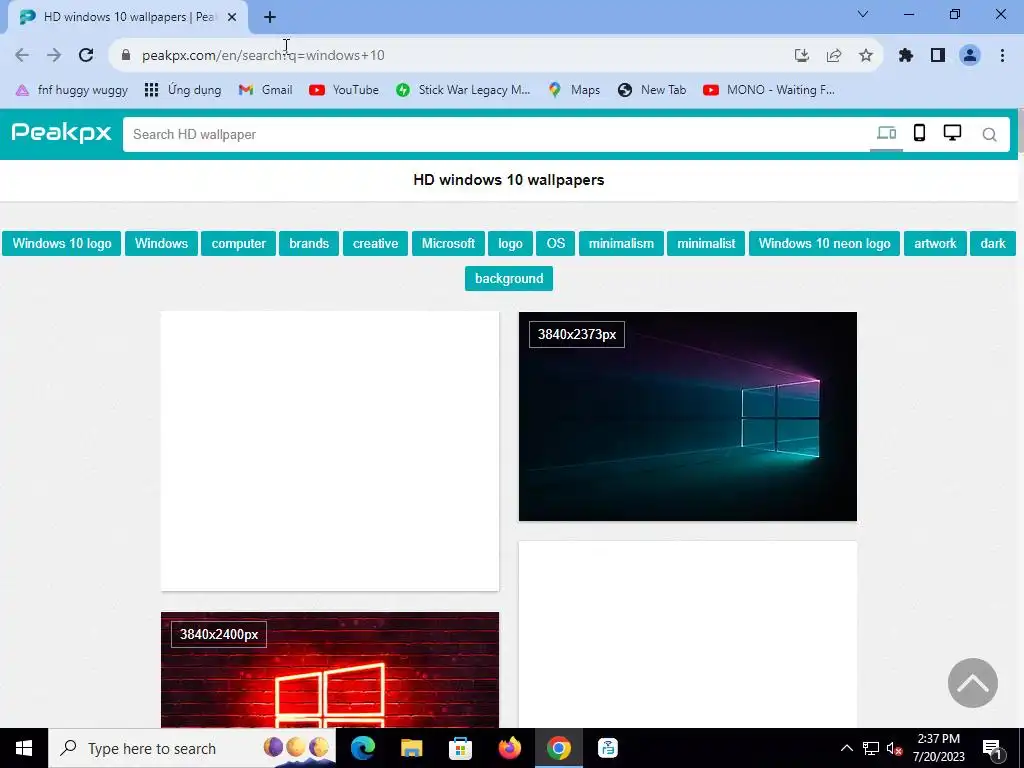Viewport: 1024px width, 768px height.
Task: Close the HD windows 10 wallpapers tab
Action: [232, 17]
